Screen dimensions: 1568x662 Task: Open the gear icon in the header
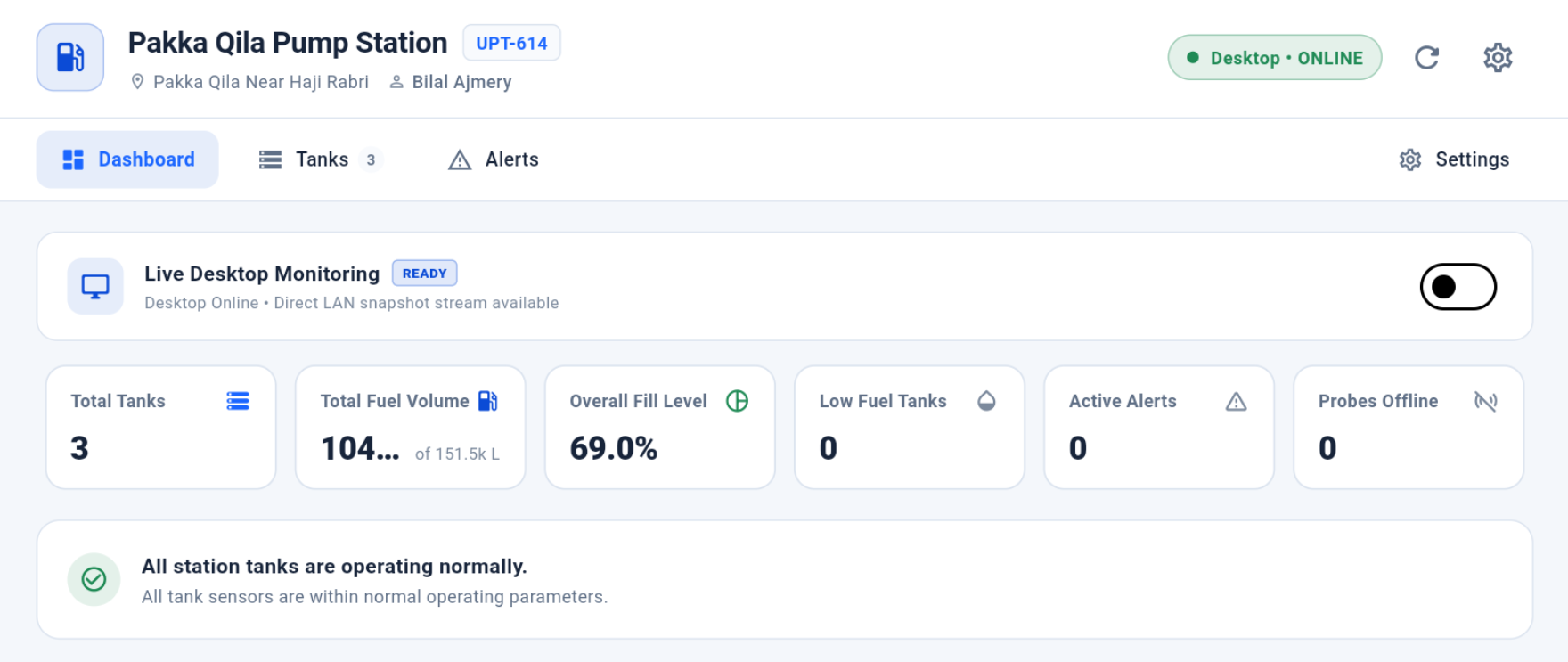tap(1498, 58)
